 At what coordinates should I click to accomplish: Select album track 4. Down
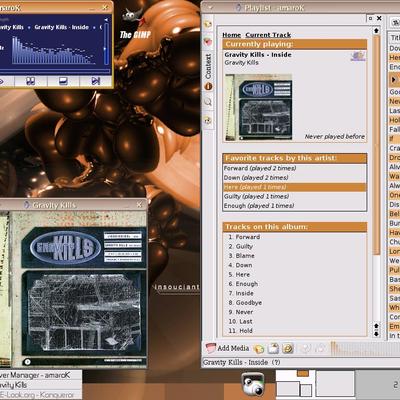tap(240, 265)
